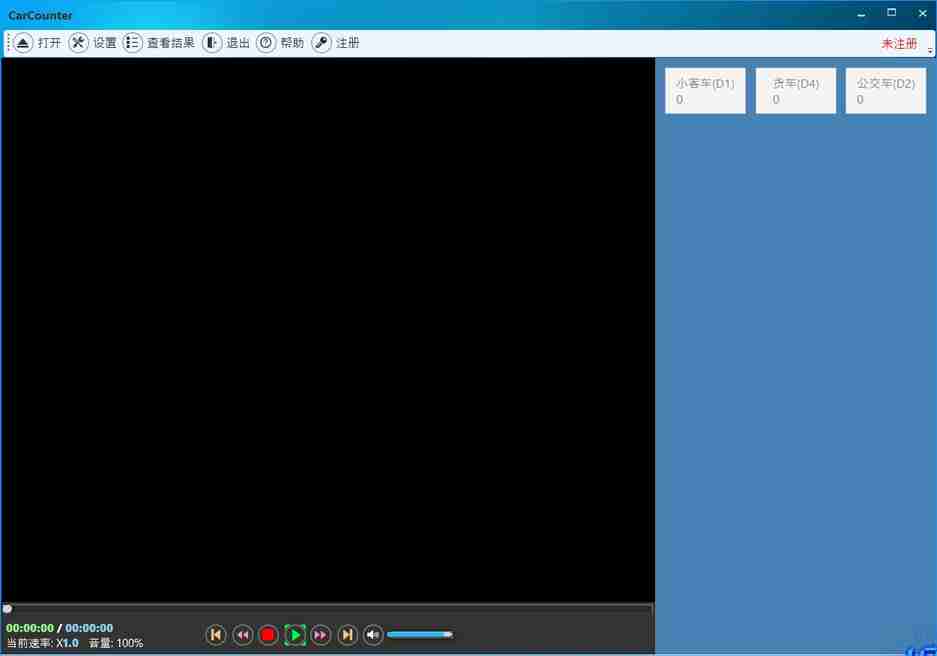Image resolution: width=937 pixels, height=656 pixels.
Task: Click the 退出 exit icon
Action: pos(212,43)
